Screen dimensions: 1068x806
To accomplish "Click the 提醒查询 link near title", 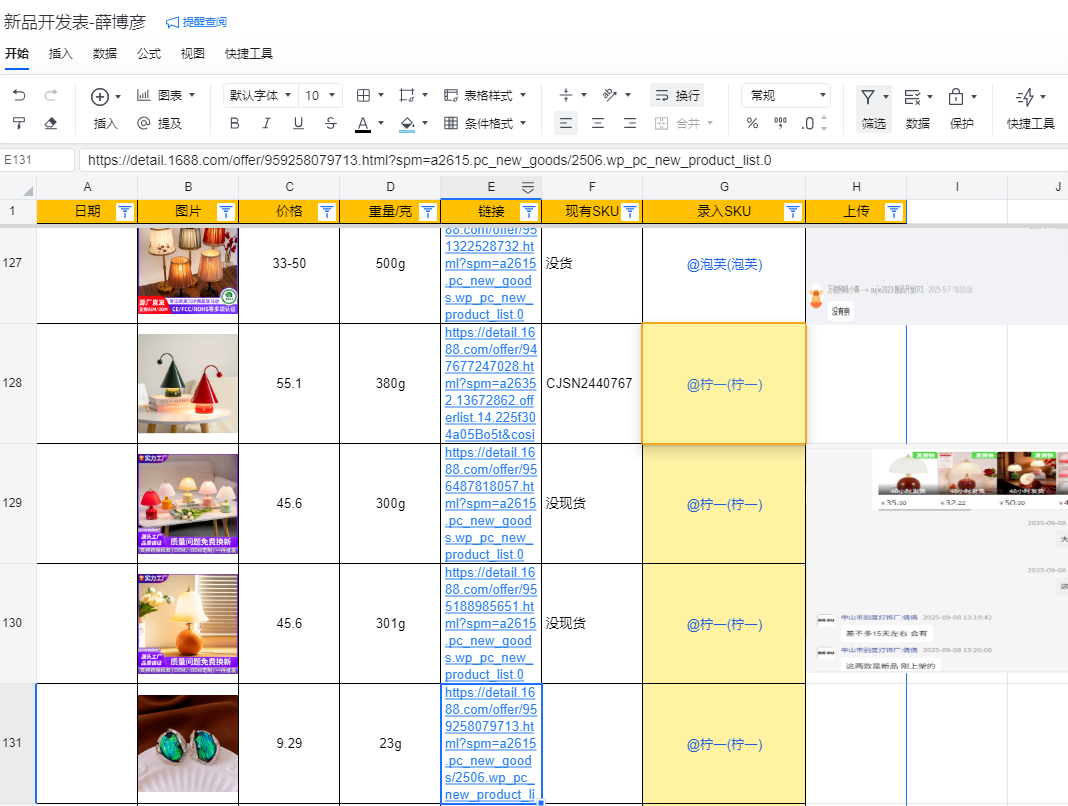I will [196, 22].
